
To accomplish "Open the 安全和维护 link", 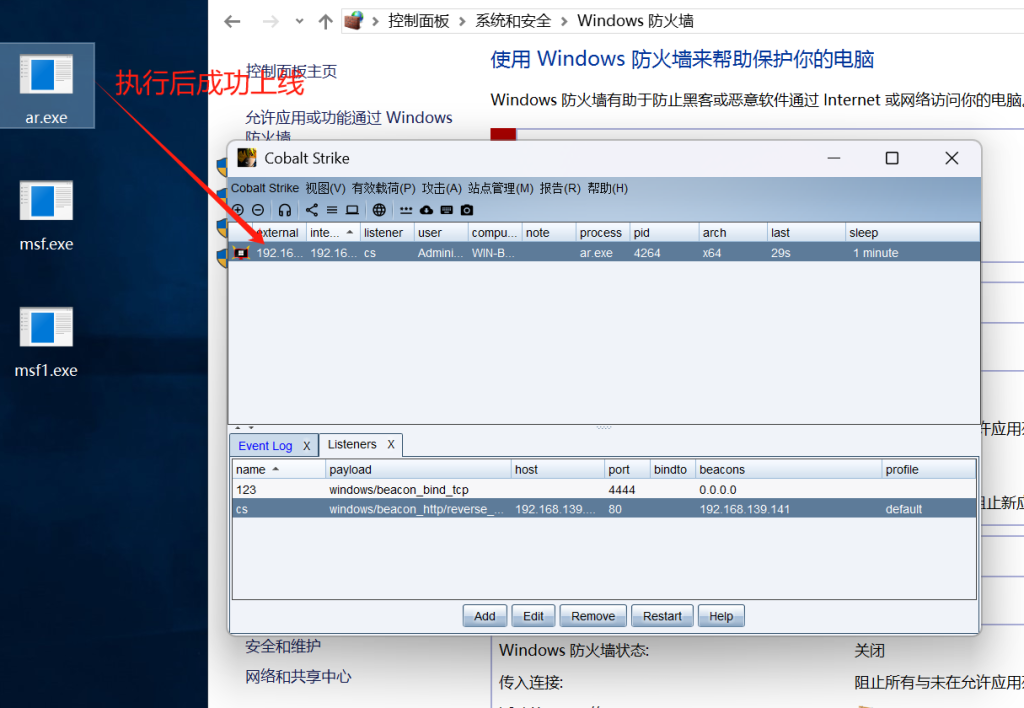I will click(x=283, y=646).
